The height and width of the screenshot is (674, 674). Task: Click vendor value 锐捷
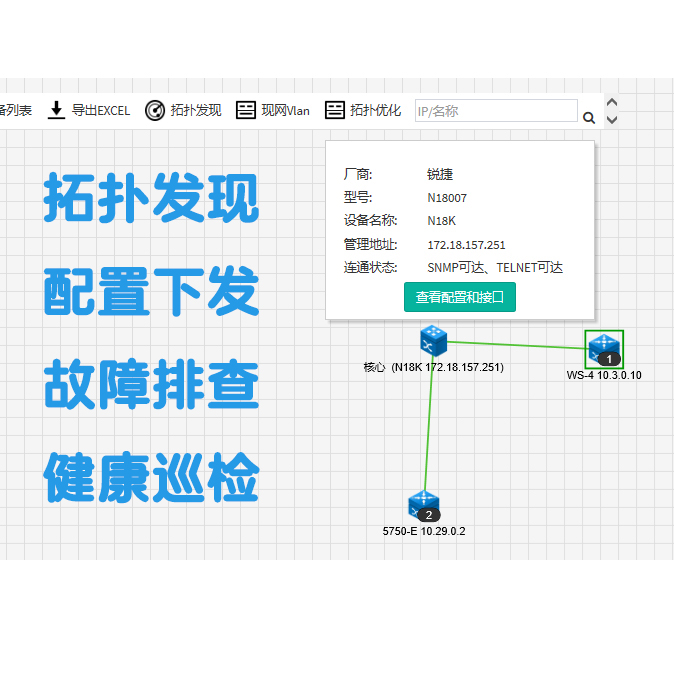pos(440,175)
